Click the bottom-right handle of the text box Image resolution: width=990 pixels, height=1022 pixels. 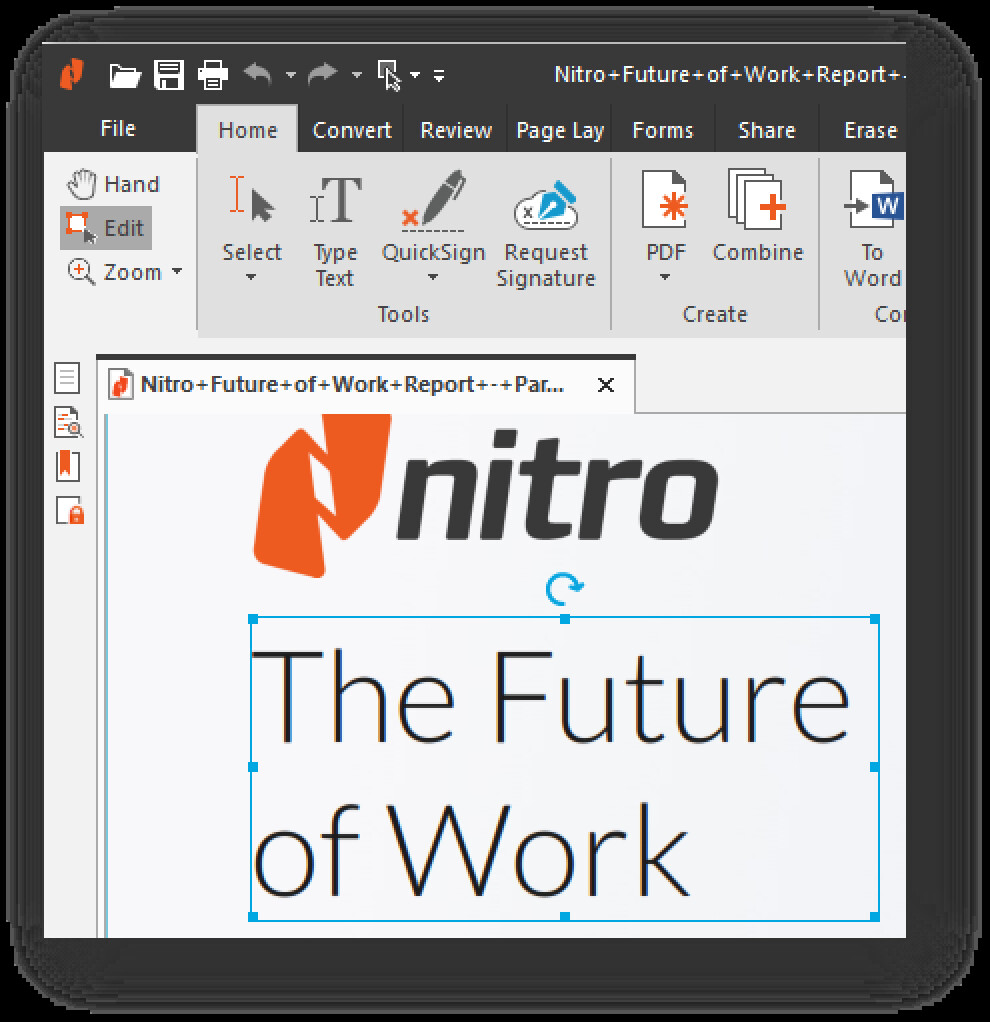pyautogui.click(x=875, y=916)
